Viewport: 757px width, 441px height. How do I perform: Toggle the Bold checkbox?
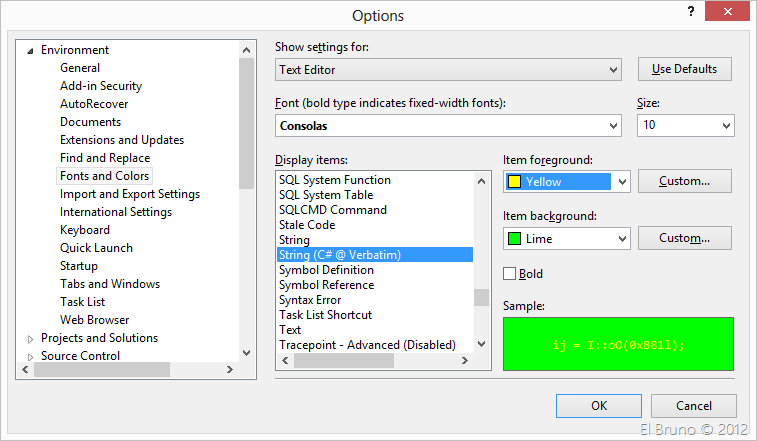pyautogui.click(x=510, y=274)
